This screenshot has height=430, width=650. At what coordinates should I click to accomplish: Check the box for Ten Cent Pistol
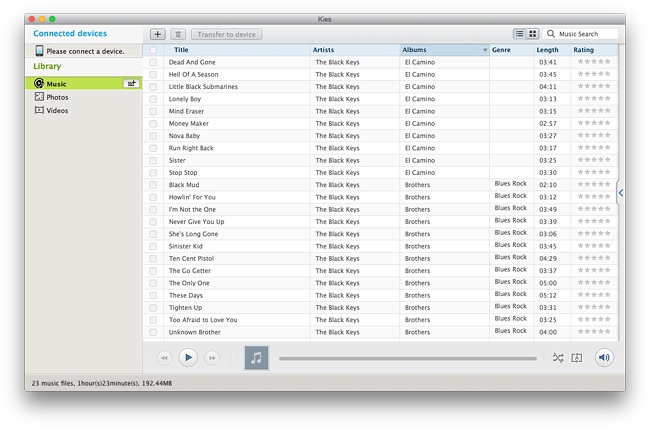tap(153, 258)
